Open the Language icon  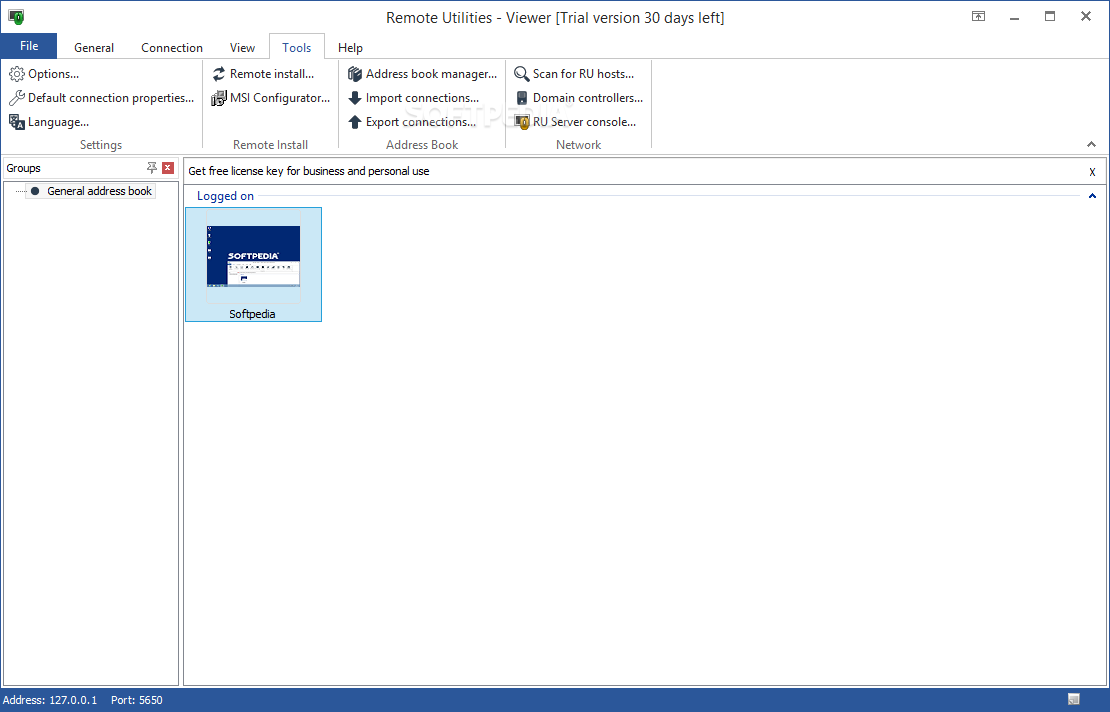tap(16, 122)
